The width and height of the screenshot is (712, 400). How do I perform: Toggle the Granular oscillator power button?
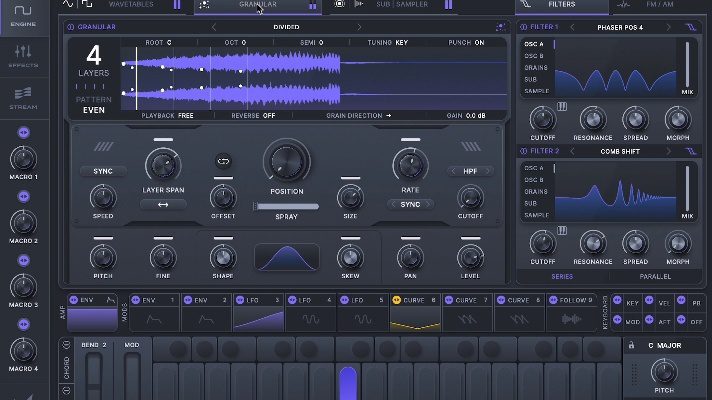pos(71,27)
